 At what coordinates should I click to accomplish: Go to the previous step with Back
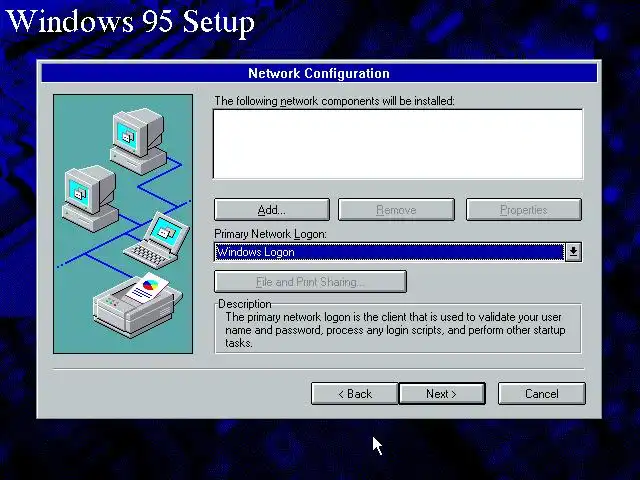click(x=354, y=393)
